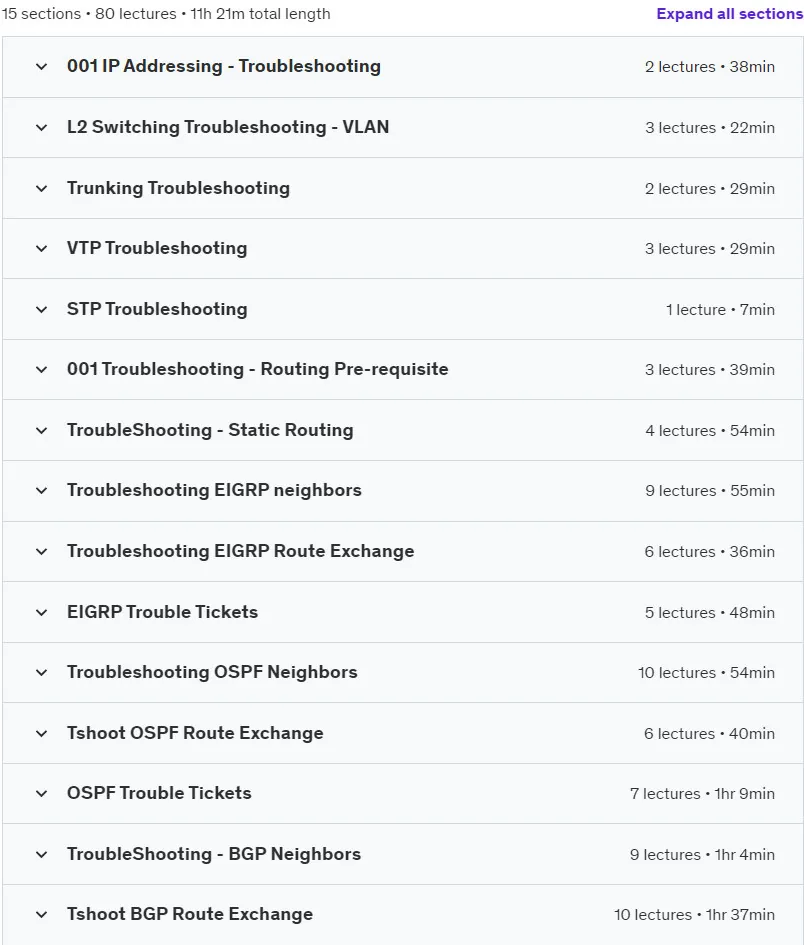
Task: Expand Troubleshooting EIGRP Route Exchange chevron
Action: (42, 551)
